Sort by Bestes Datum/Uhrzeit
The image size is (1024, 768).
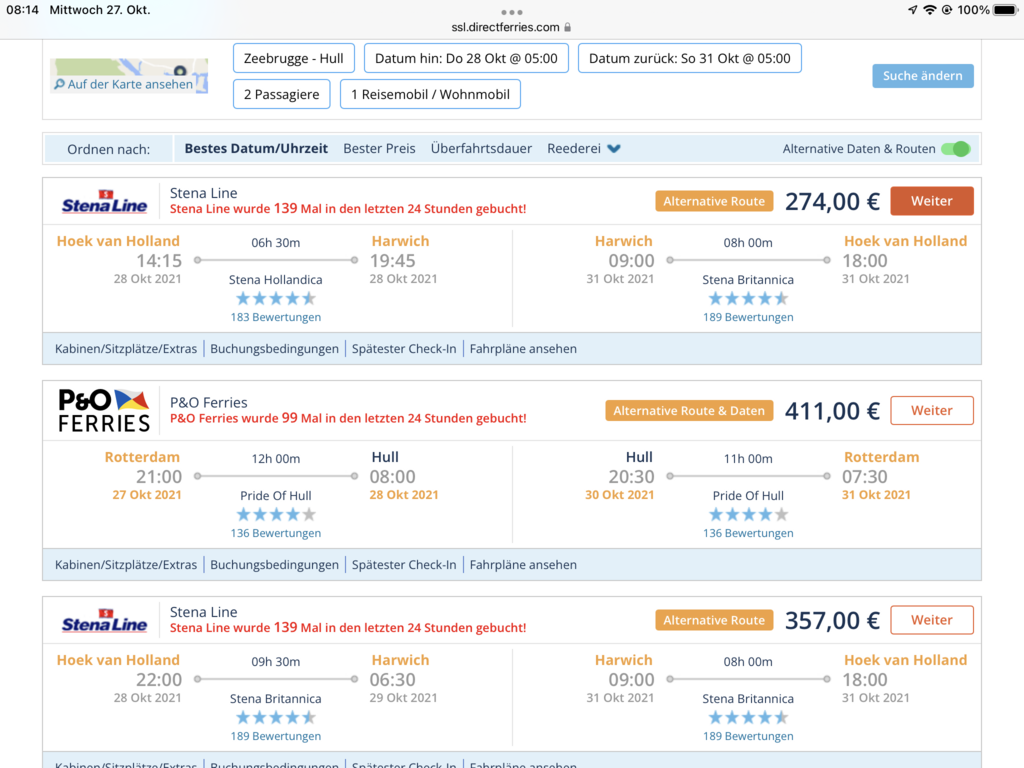256,148
